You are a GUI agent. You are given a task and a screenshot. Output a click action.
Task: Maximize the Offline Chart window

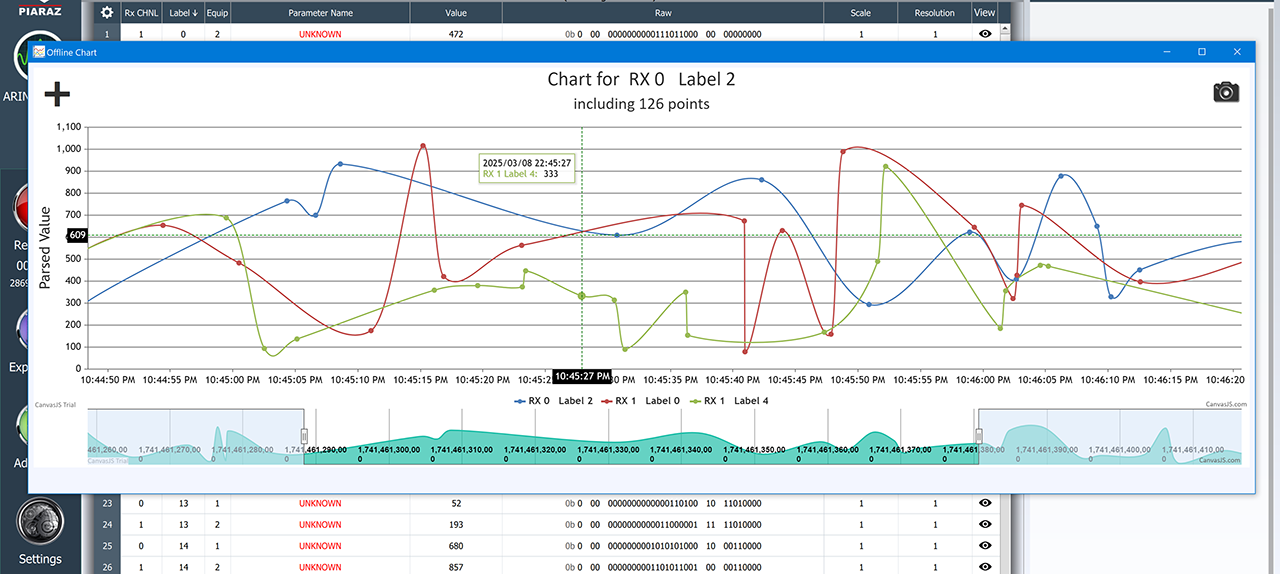(x=1202, y=52)
